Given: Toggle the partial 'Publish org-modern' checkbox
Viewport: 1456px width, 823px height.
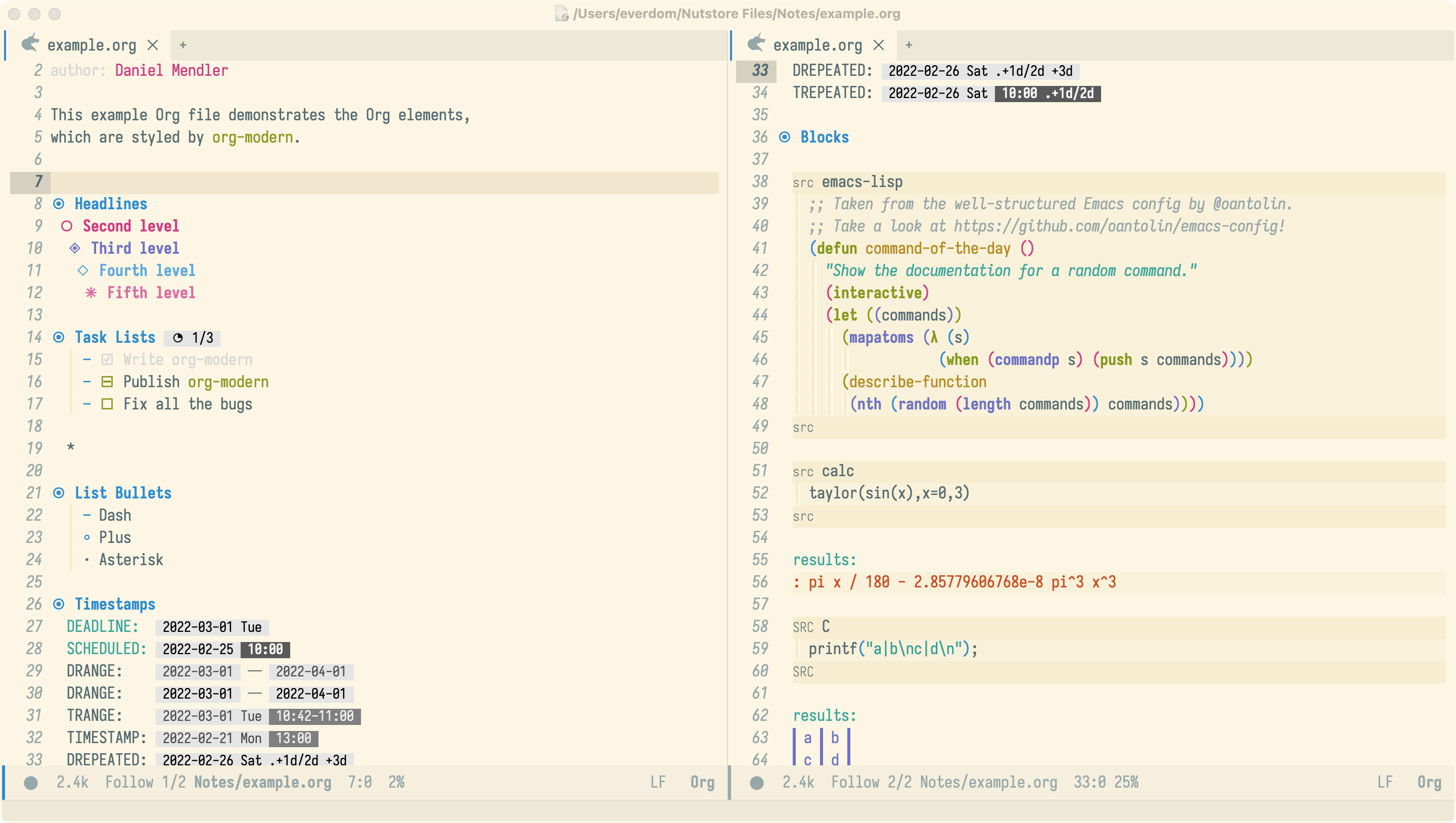Looking at the screenshot, I should (x=107, y=382).
